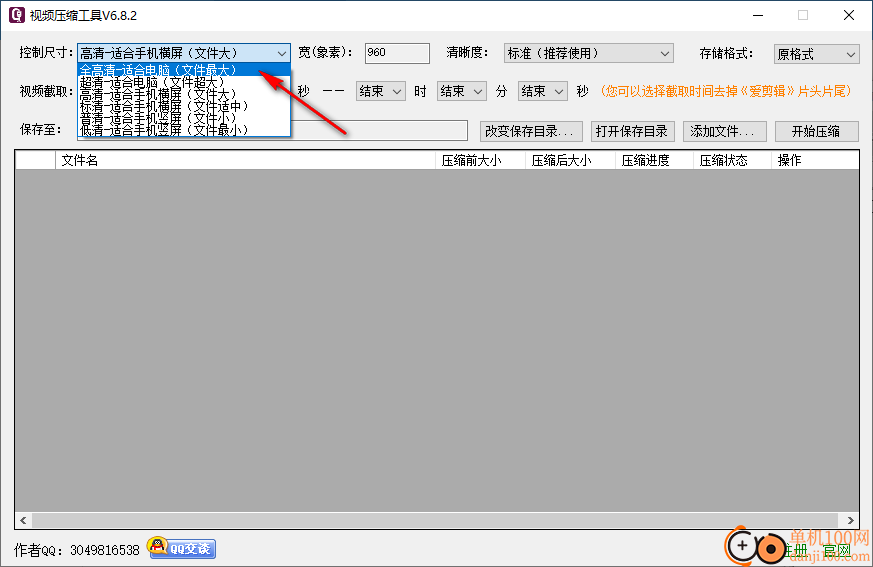Click the 操作 column header
This screenshot has width=873, height=567.
[x=815, y=160]
